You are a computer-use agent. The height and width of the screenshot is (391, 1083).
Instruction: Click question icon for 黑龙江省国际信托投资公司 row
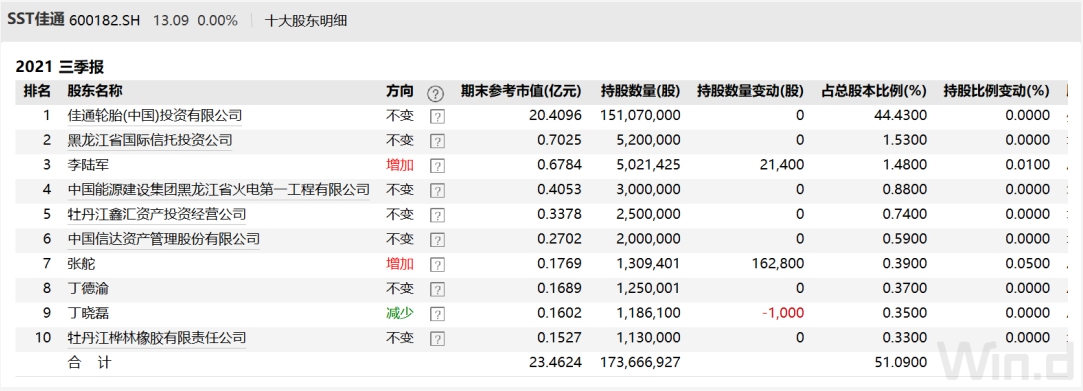[x=437, y=142]
